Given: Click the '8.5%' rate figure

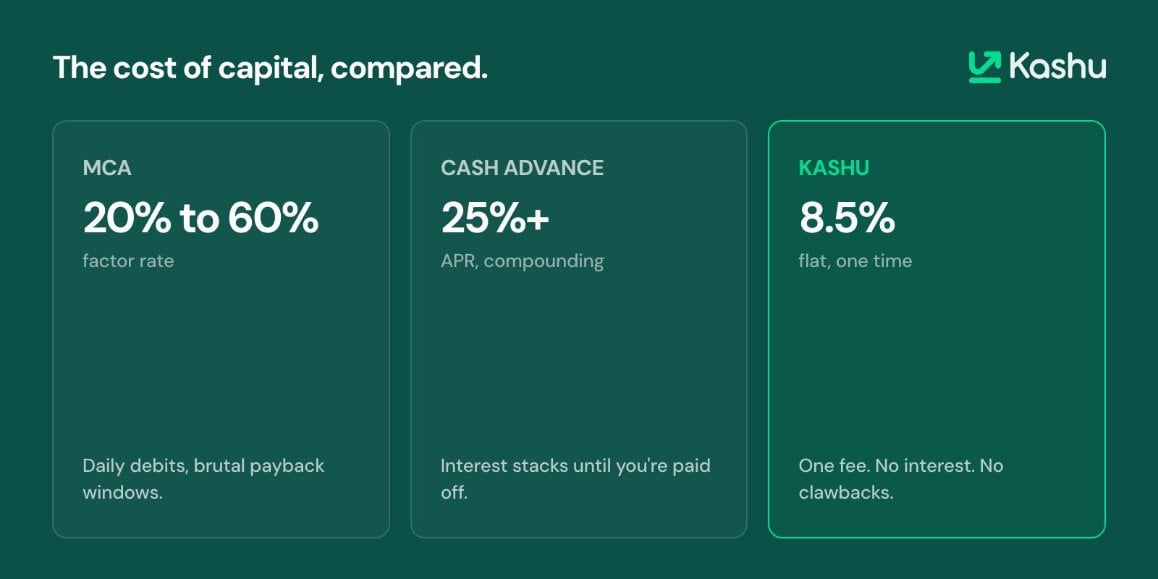Looking at the screenshot, I should pyautogui.click(x=847, y=219).
